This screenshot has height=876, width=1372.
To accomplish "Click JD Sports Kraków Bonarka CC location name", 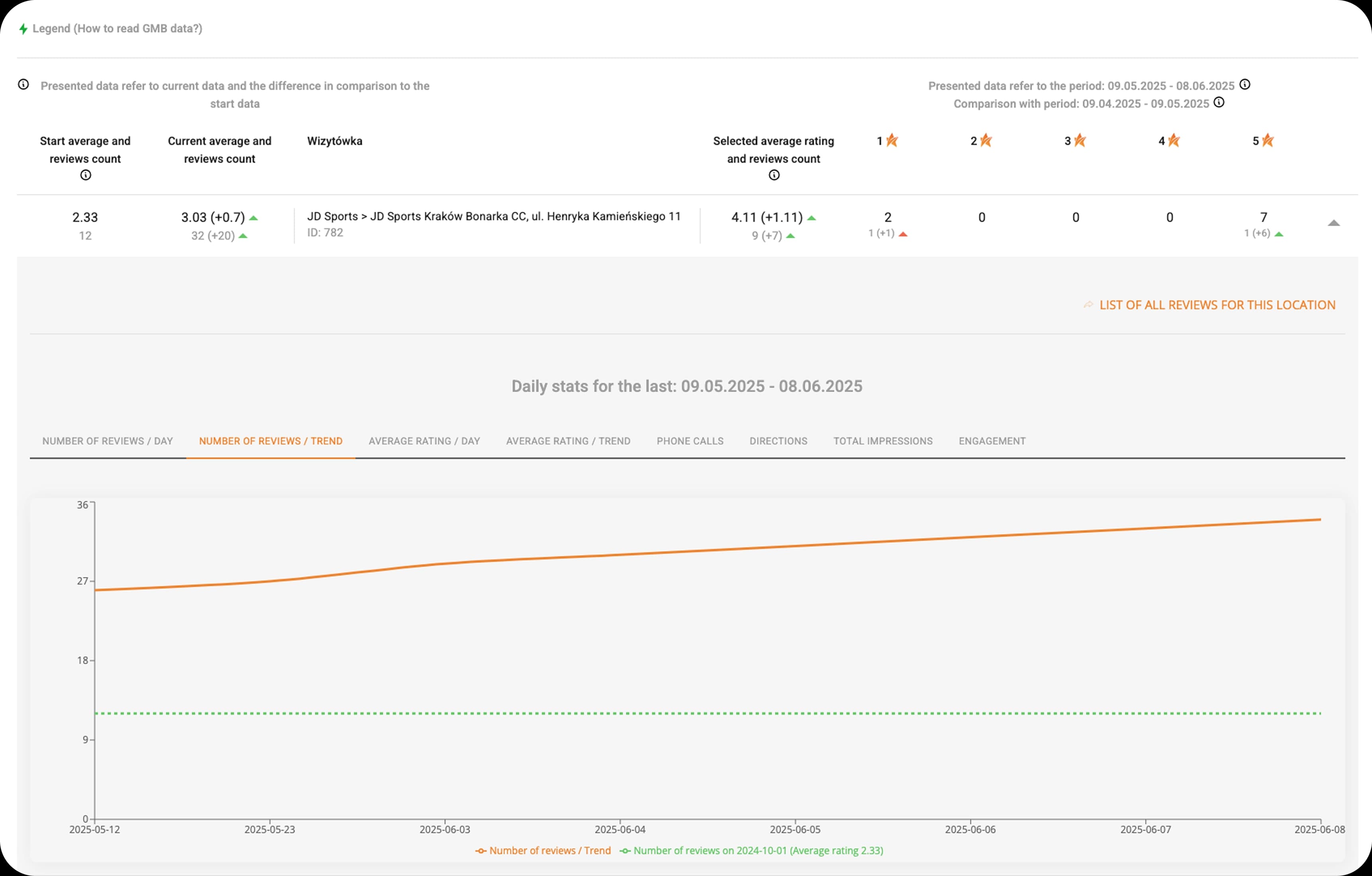I will (x=494, y=217).
